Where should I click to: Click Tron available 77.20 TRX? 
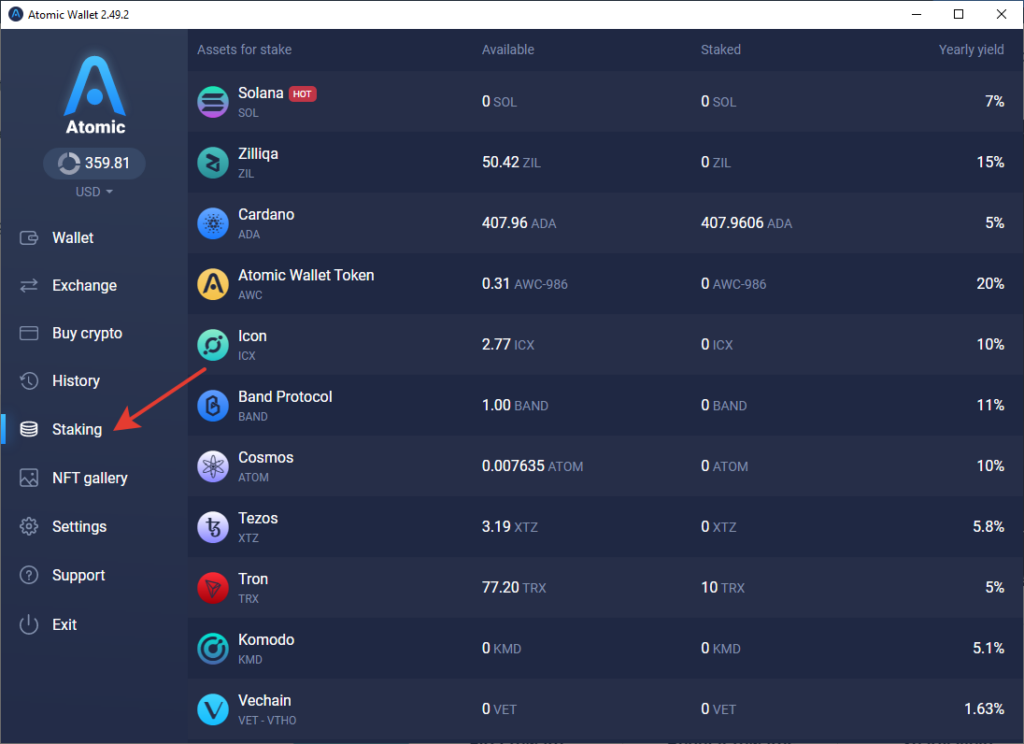[514, 588]
